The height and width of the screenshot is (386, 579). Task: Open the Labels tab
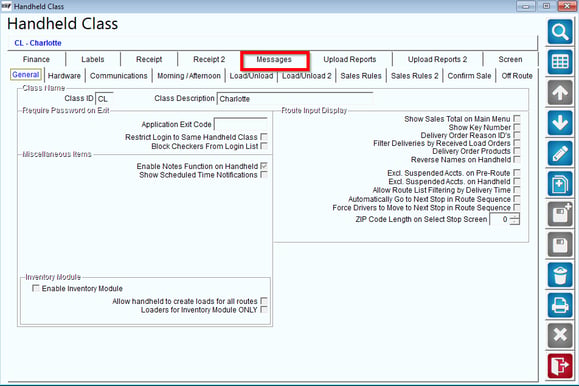93,59
